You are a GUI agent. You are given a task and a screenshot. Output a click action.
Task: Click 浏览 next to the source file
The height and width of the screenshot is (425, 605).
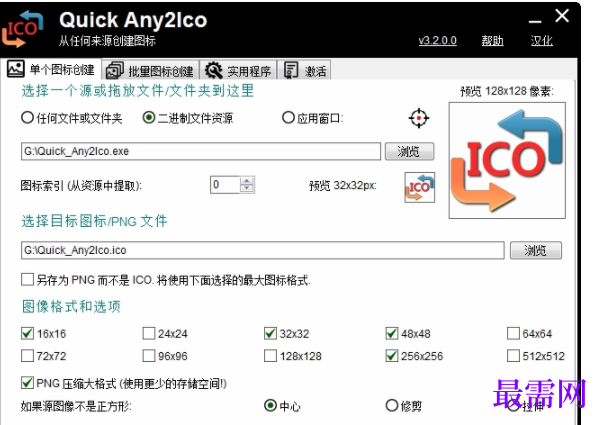click(409, 151)
